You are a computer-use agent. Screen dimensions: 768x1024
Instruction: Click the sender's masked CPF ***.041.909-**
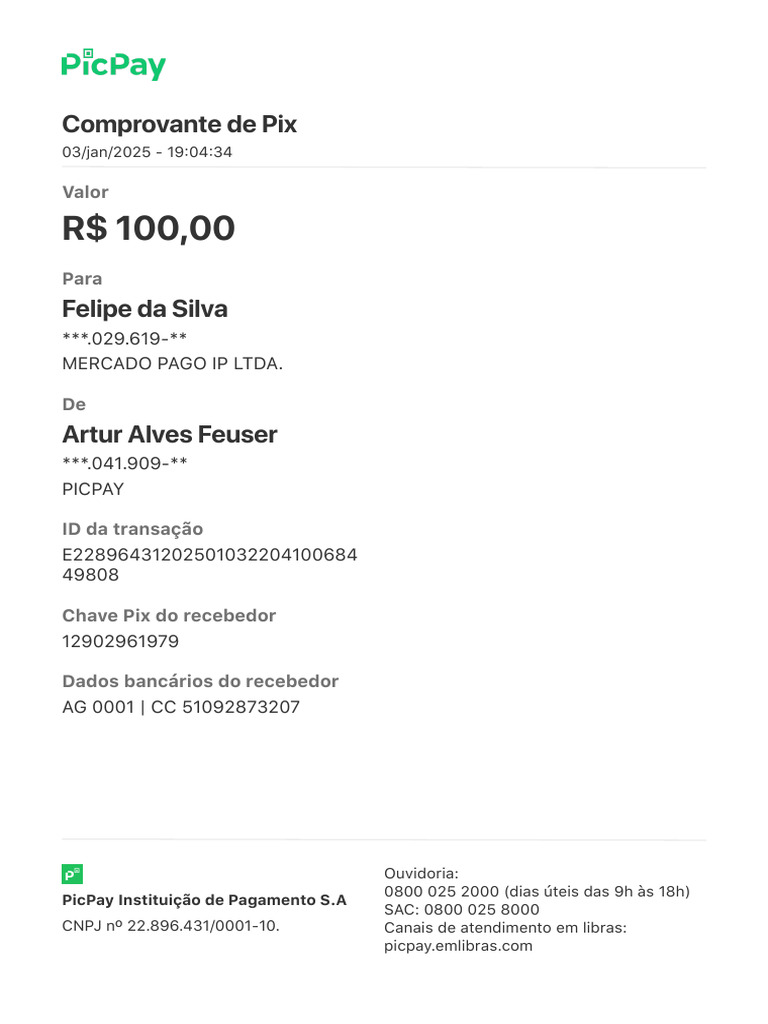pyautogui.click(x=124, y=463)
